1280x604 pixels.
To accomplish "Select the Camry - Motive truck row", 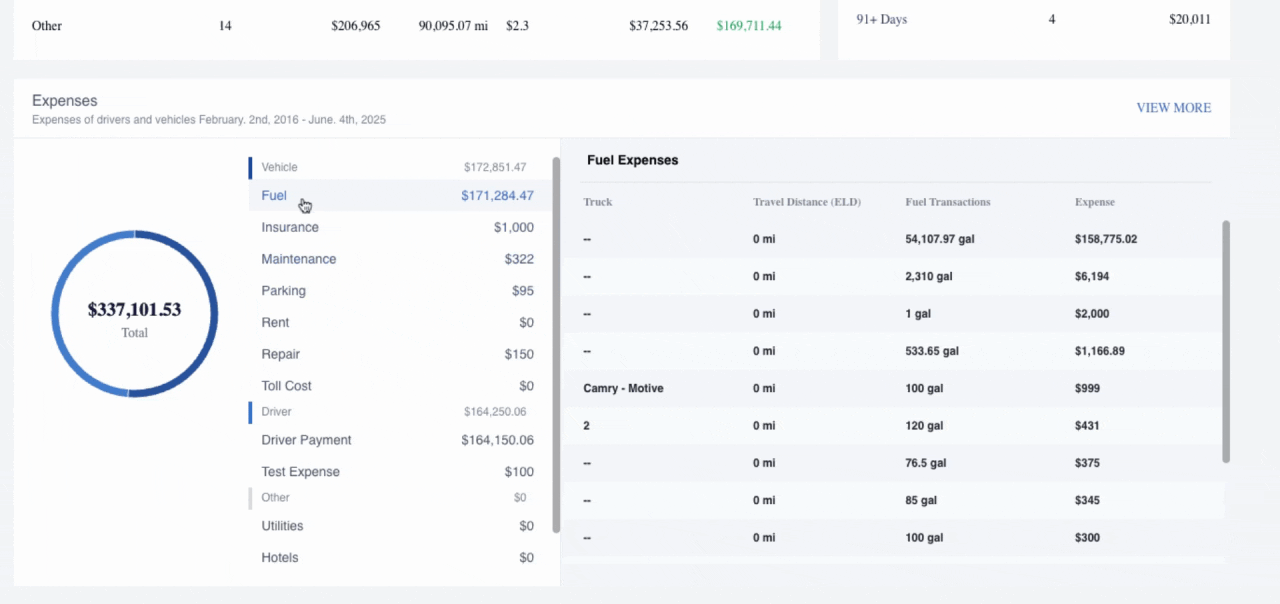I will pyautogui.click(x=623, y=388).
